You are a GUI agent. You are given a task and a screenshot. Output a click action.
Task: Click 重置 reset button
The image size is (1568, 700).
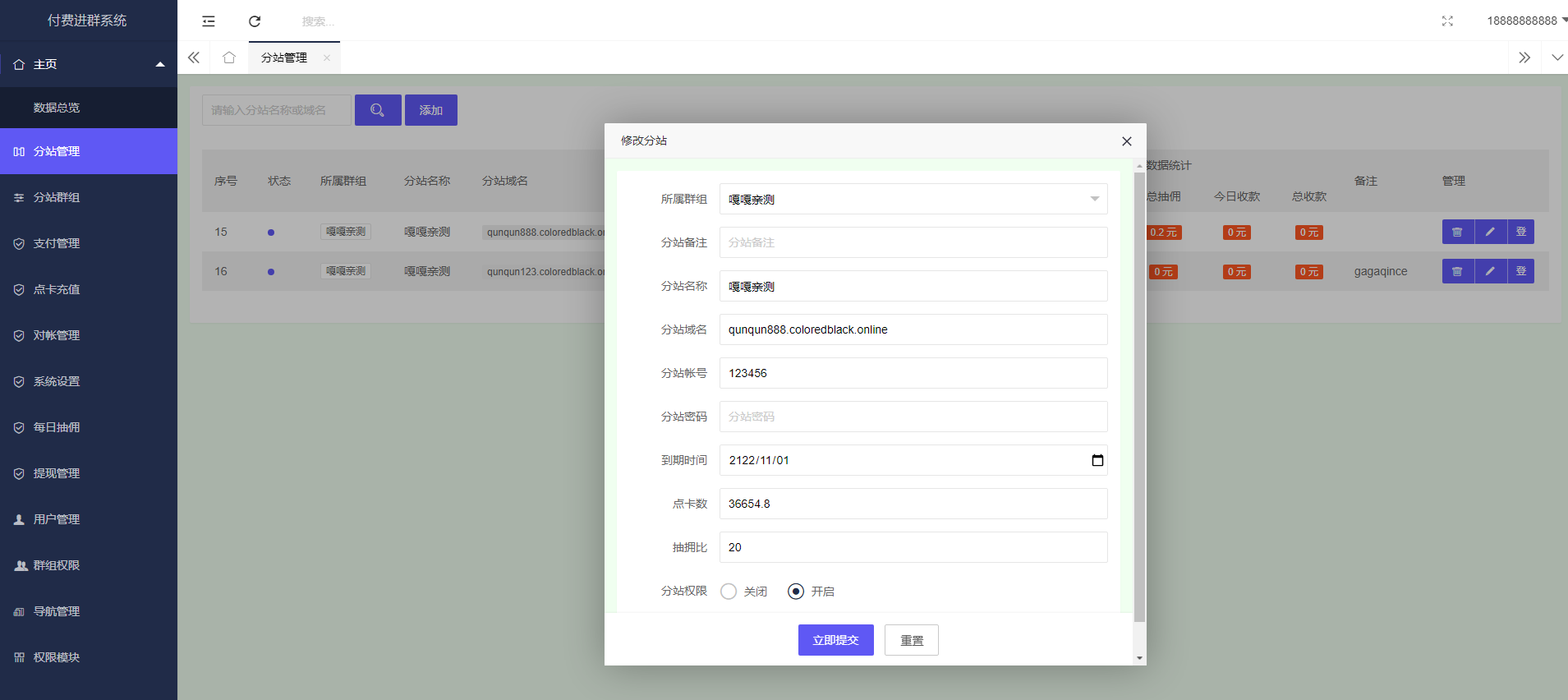click(912, 640)
